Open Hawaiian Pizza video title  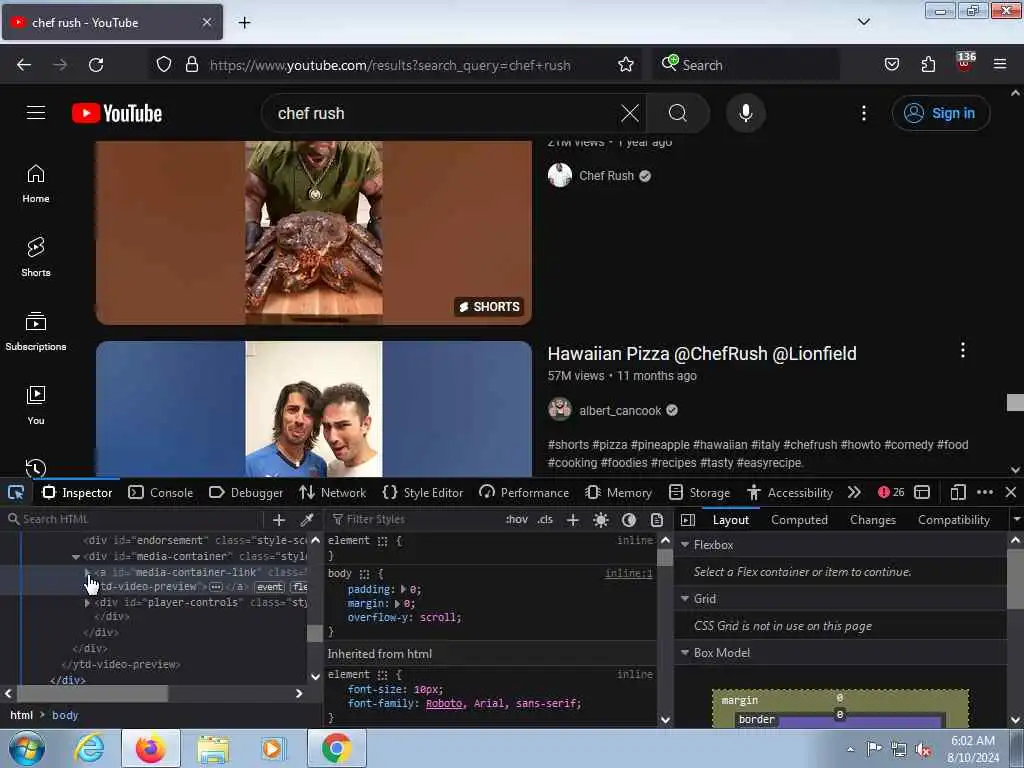[x=702, y=354]
